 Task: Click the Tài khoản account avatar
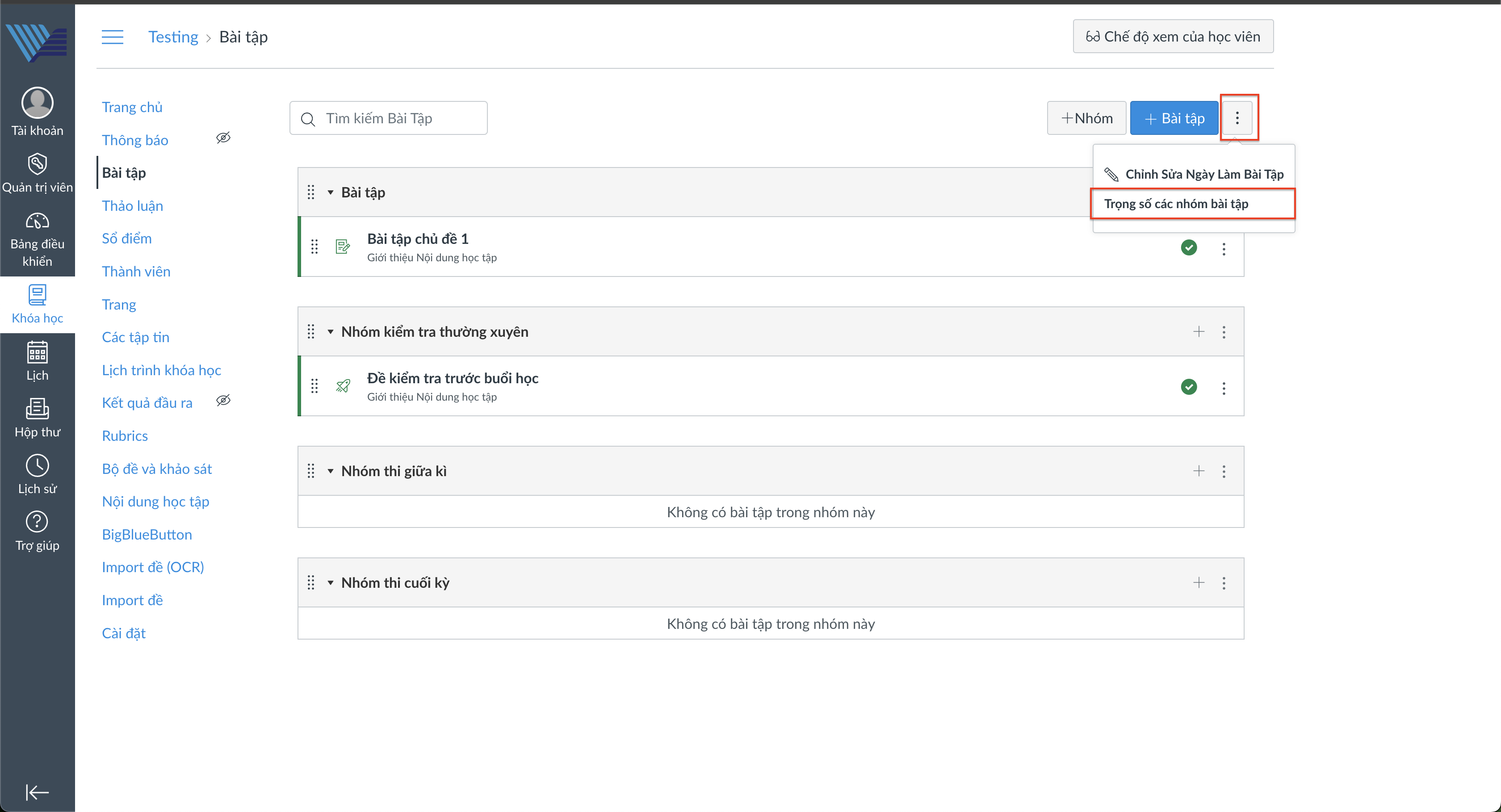coord(37,103)
